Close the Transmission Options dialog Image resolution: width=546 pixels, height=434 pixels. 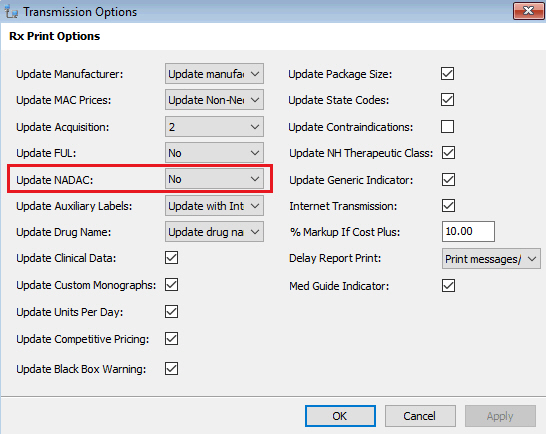tap(528, 11)
